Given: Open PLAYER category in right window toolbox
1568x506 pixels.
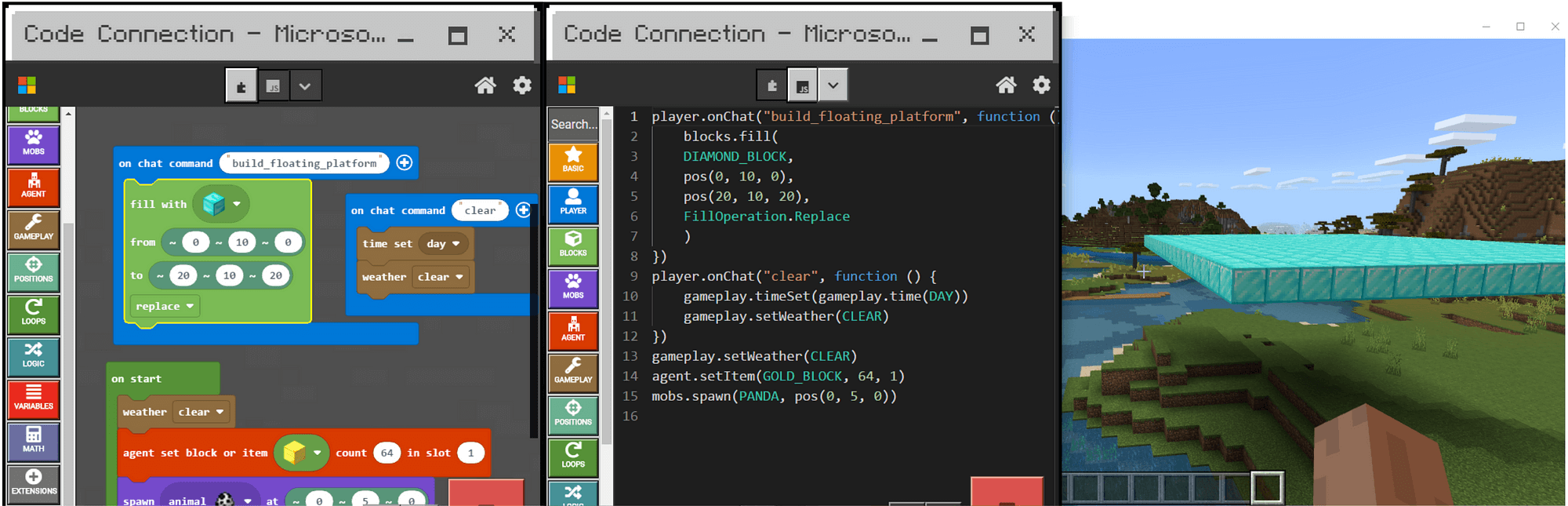Looking at the screenshot, I should 573,204.
